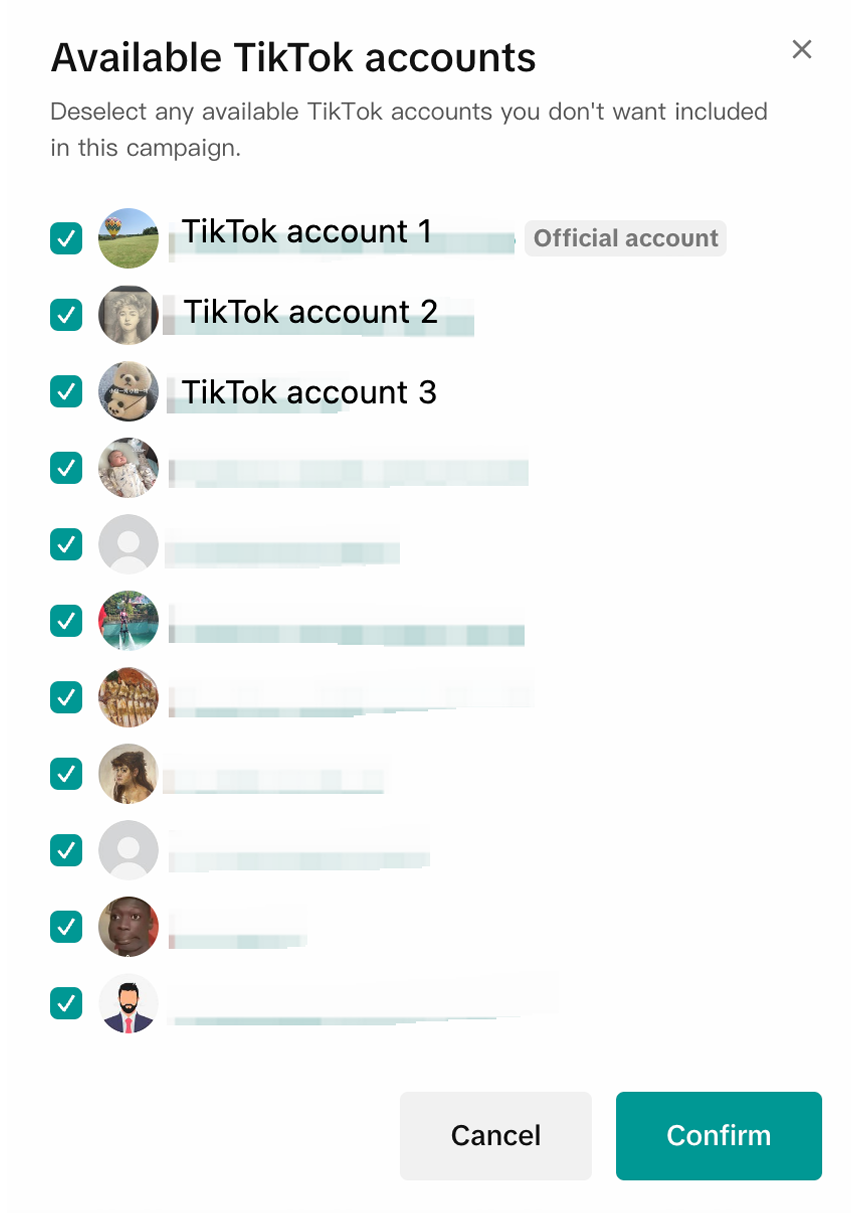851x1213 pixels.
Task: Click the bearded man in suit avatar
Action: coord(128,1003)
